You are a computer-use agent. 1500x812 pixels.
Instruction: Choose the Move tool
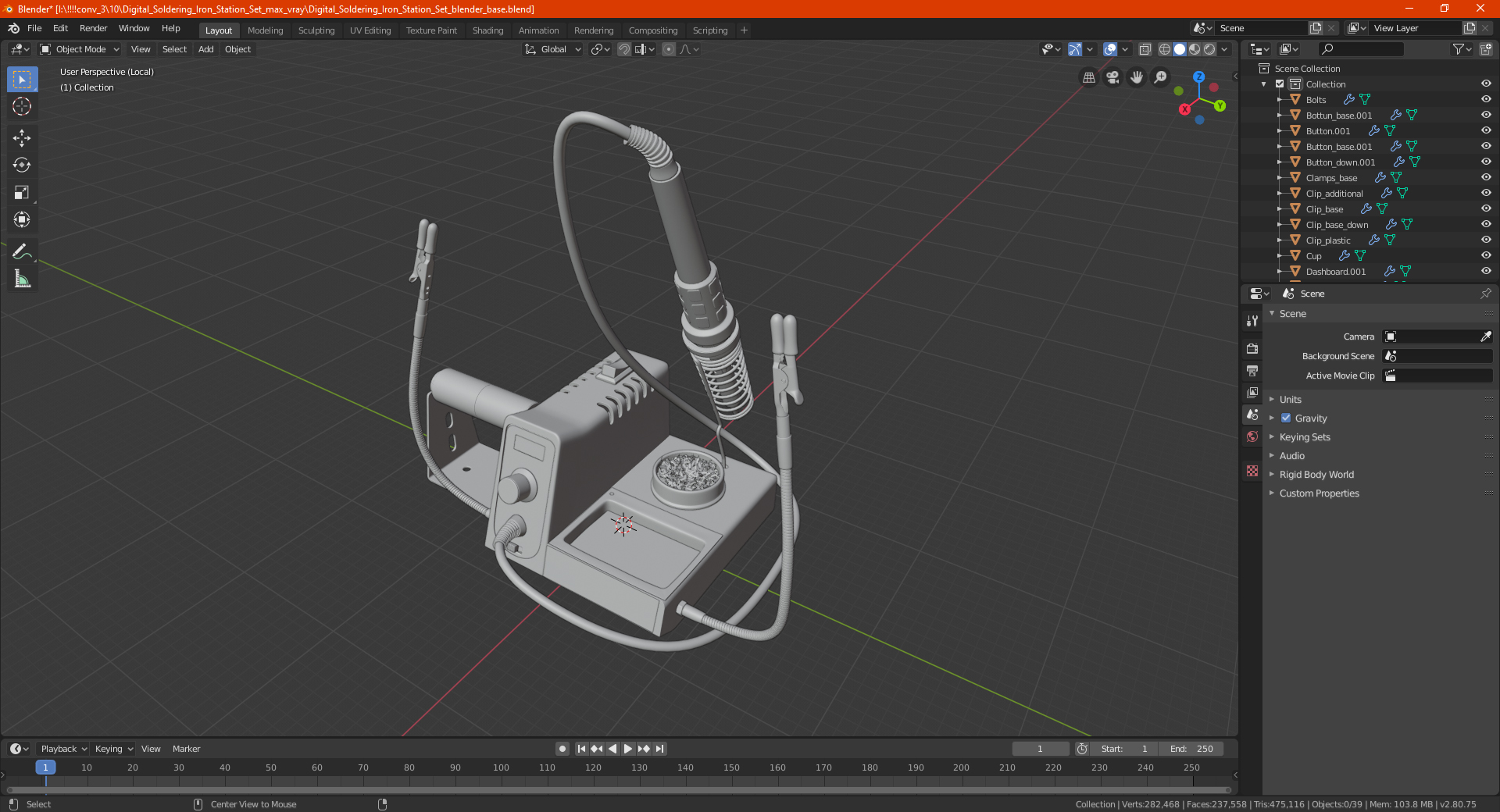tap(22, 138)
